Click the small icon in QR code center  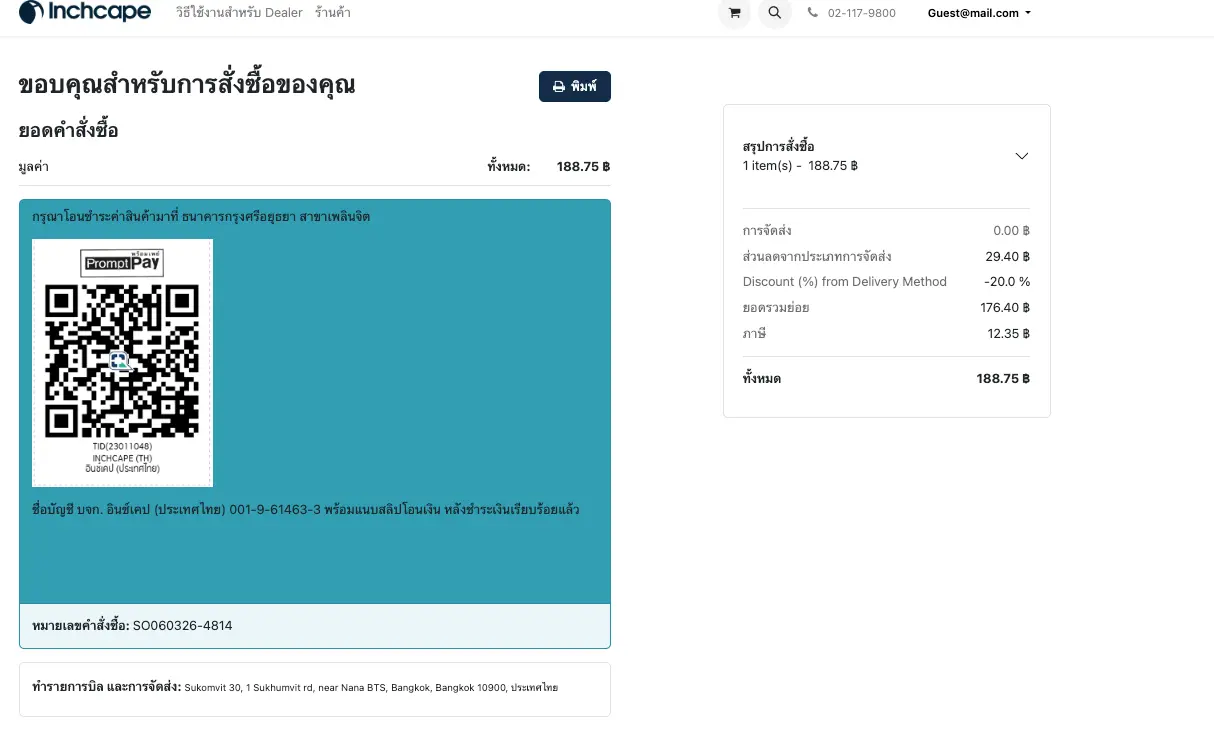[x=119, y=360]
